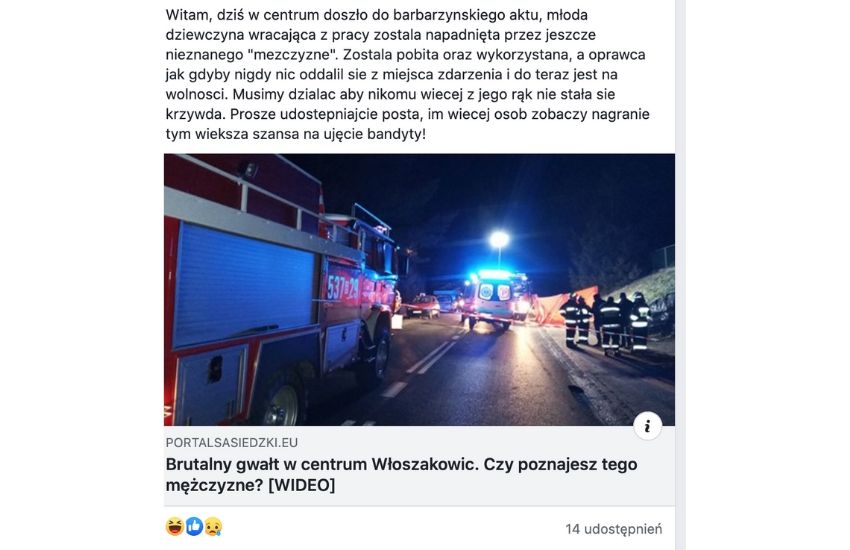
Task: Click the info icon on the link preview
Action: 647,426
